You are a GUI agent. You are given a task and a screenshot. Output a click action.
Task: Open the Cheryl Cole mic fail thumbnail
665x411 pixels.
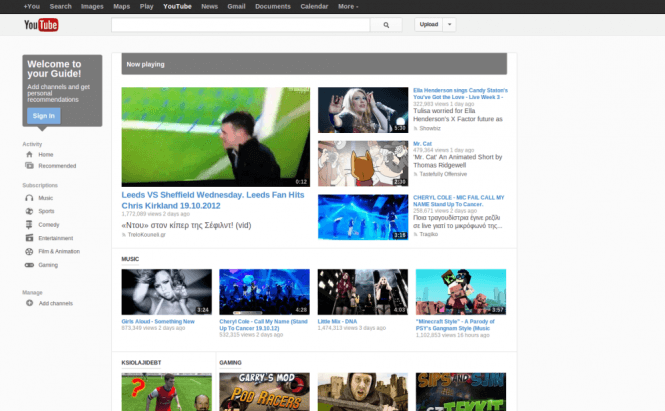363,217
